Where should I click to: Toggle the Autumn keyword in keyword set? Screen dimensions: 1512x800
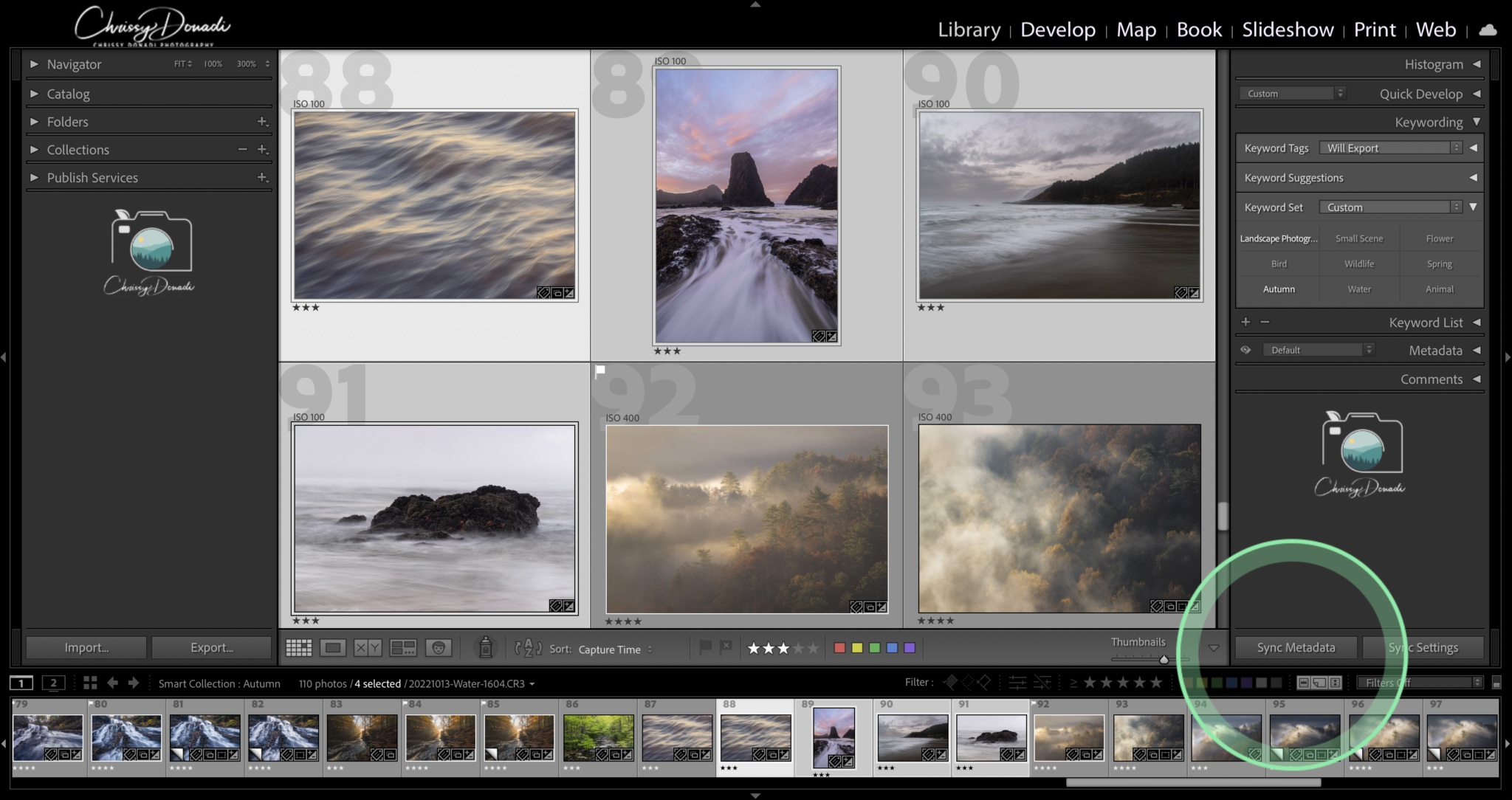click(x=1278, y=289)
